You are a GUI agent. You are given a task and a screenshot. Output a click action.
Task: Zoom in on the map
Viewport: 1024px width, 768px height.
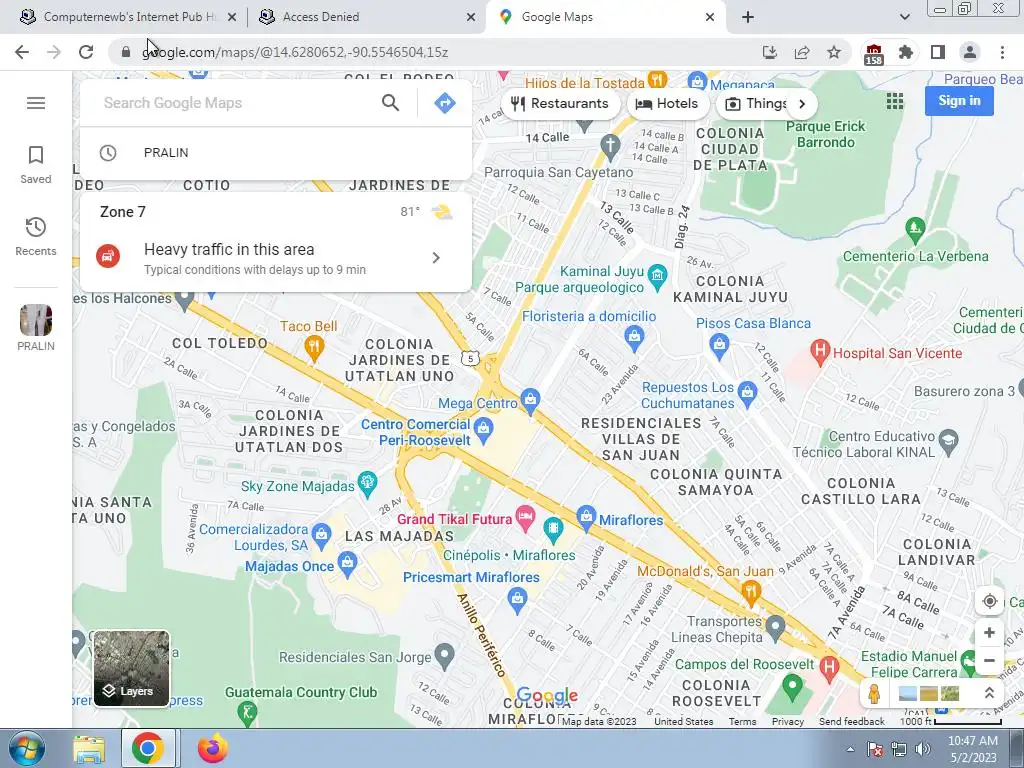point(989,632)
